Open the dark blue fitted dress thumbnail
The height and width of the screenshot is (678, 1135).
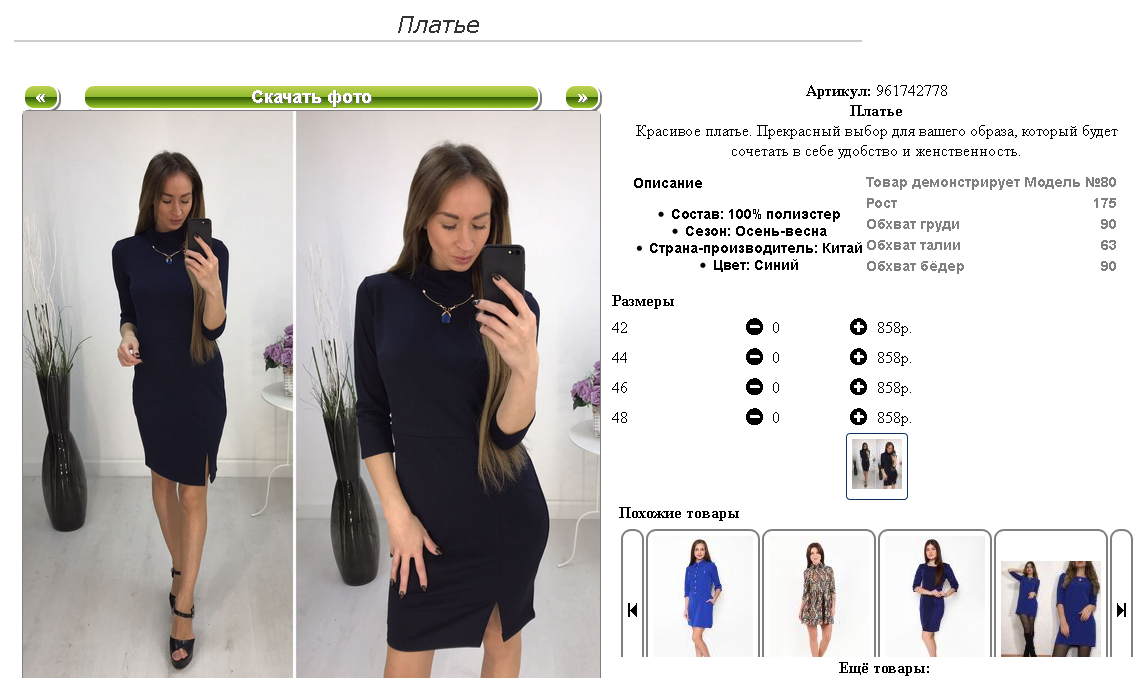point(934,595)
